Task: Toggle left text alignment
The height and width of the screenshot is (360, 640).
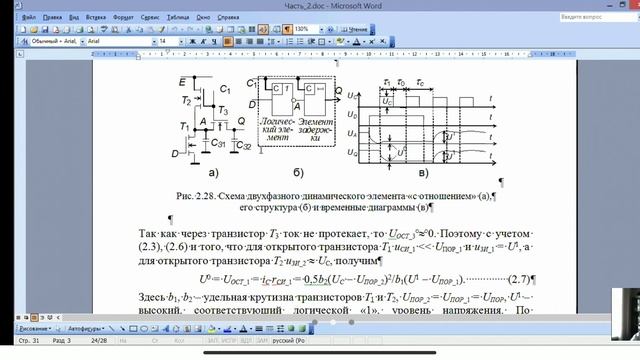Action: (228, 42)
